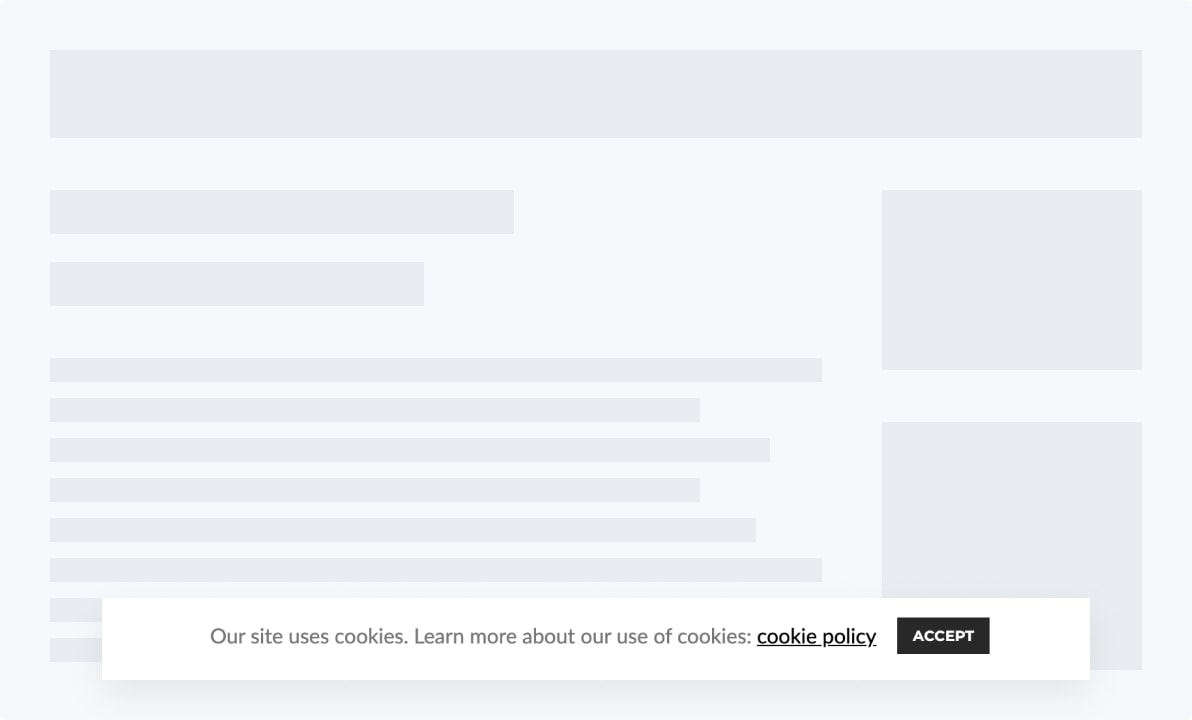The image size is (1192, 720).
Task: Click visible stub of eighth paragraph line
Action: pos(75,650)
